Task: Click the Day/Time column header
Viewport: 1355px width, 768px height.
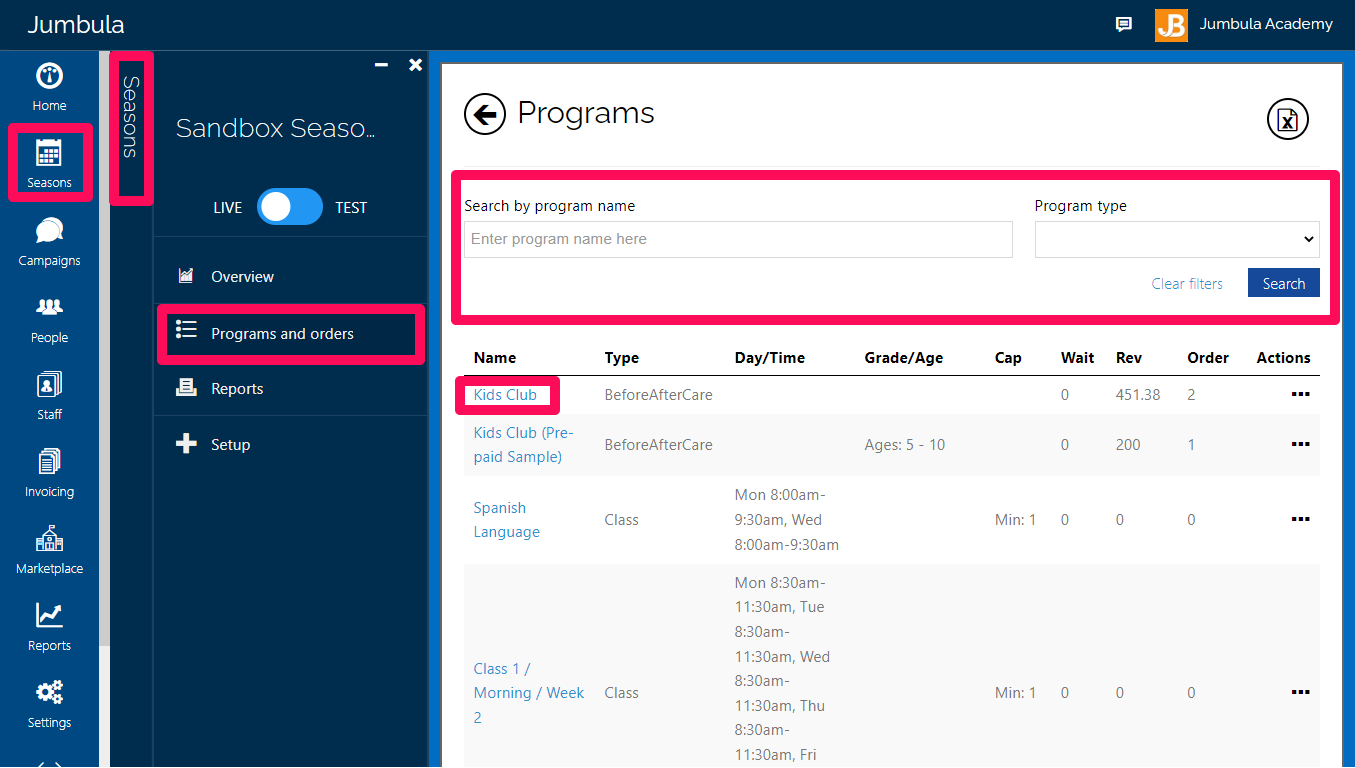Action: (769, 357)
